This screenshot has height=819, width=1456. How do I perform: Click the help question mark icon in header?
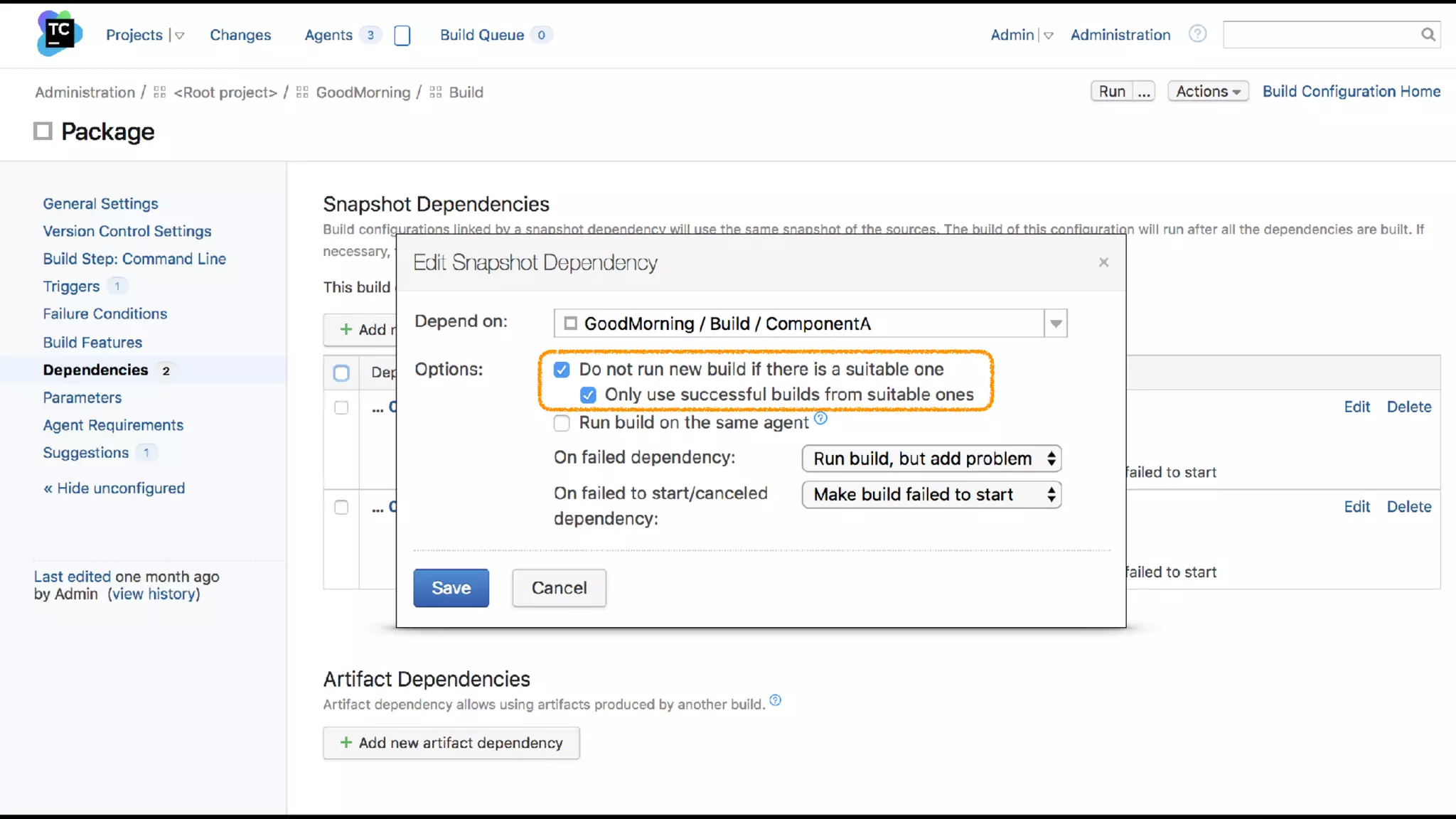click(1197, 34)
